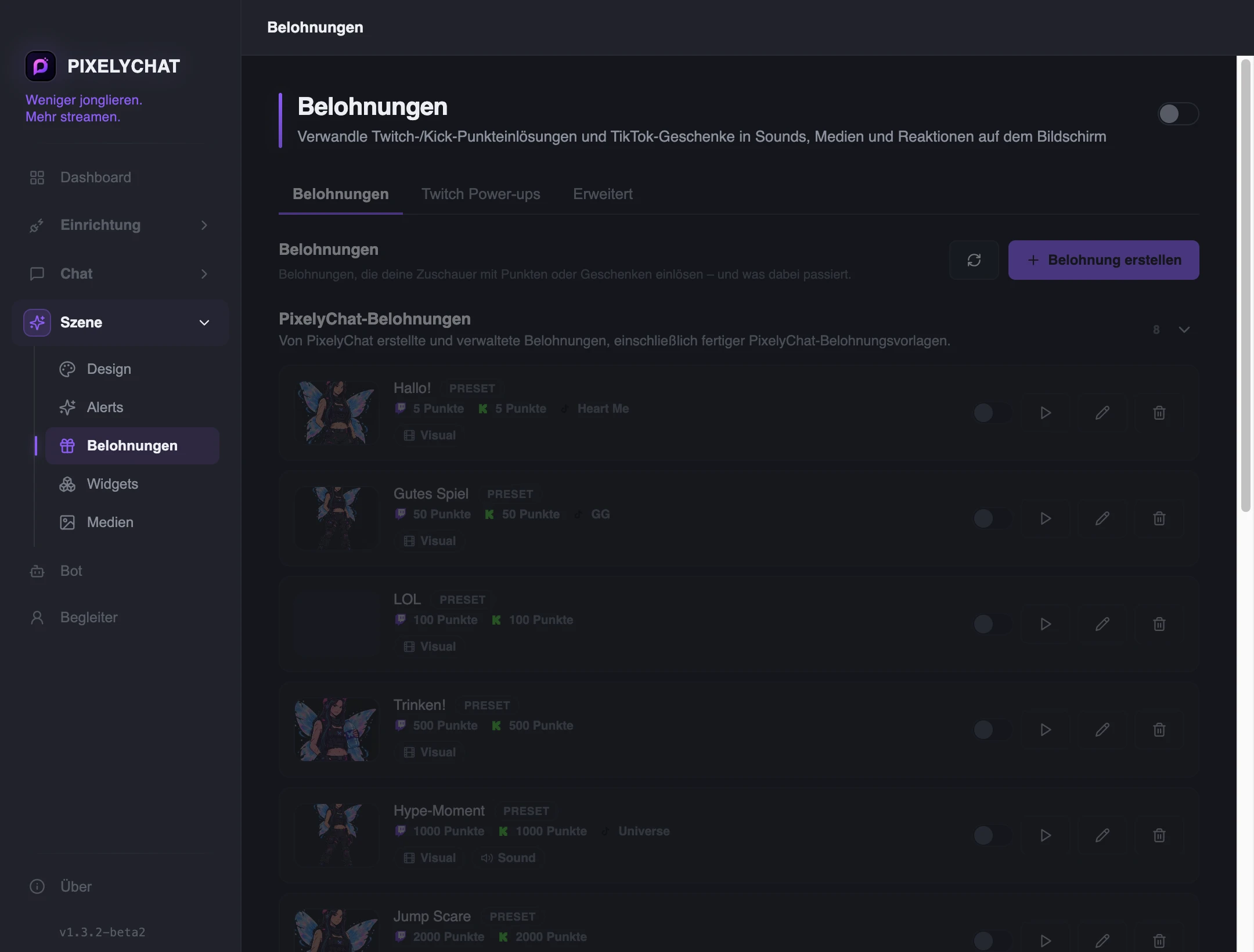Toggle the main Belohnungen feature switch
Viewport: 1254px width, 952px height.
point(1178,114)
